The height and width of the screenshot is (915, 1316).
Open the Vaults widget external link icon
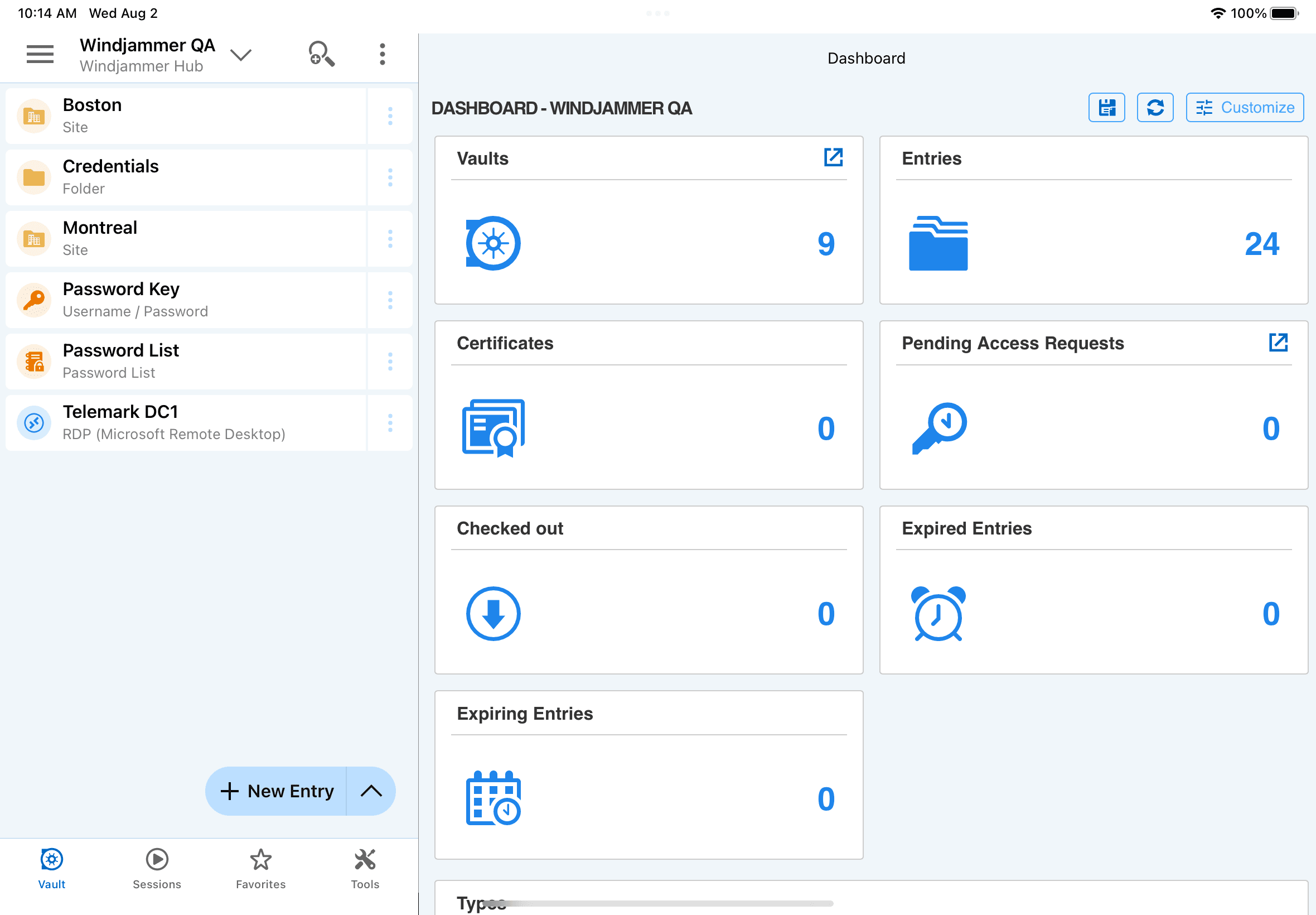coord(834,157)
